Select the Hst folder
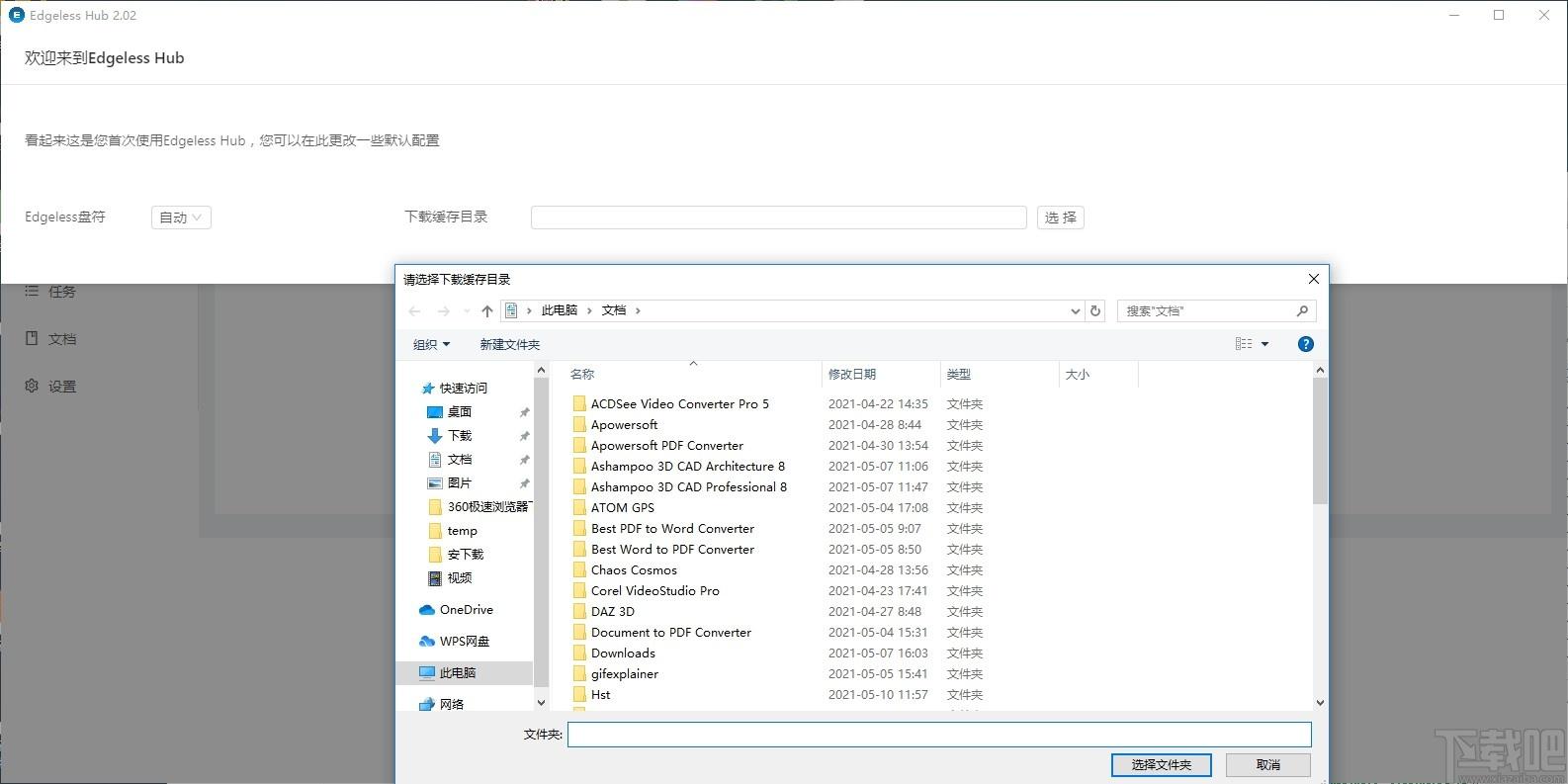Viewport: 1568px width, 784px height. pos(601,694)
